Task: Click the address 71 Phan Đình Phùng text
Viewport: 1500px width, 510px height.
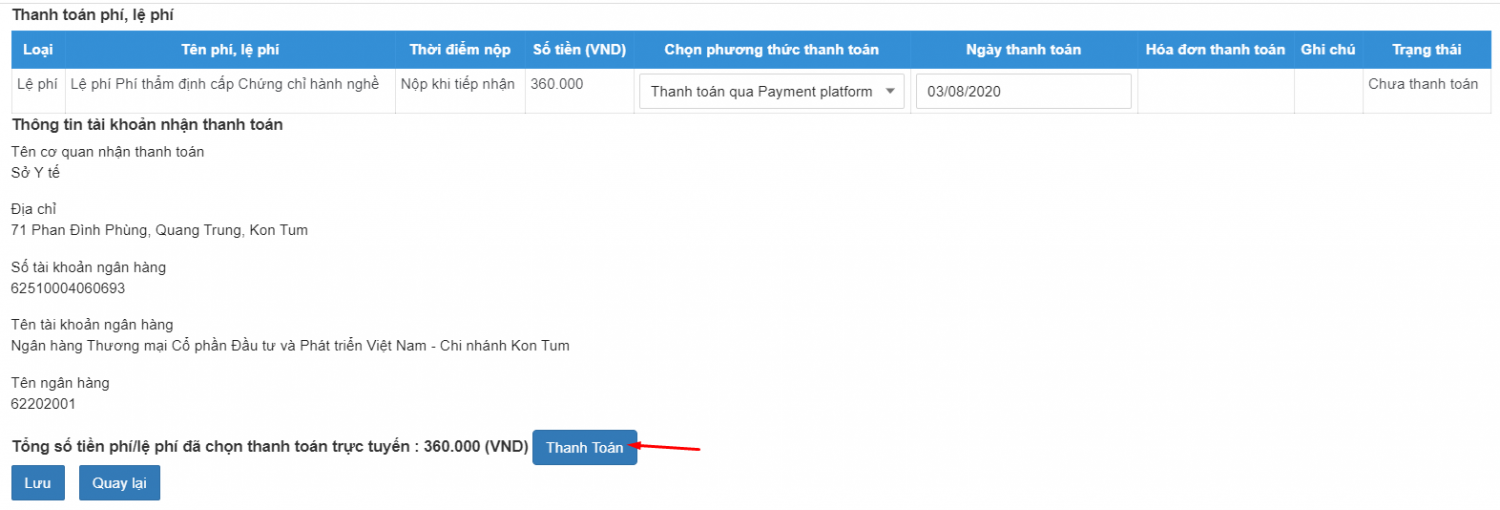Action: (159, 230)
